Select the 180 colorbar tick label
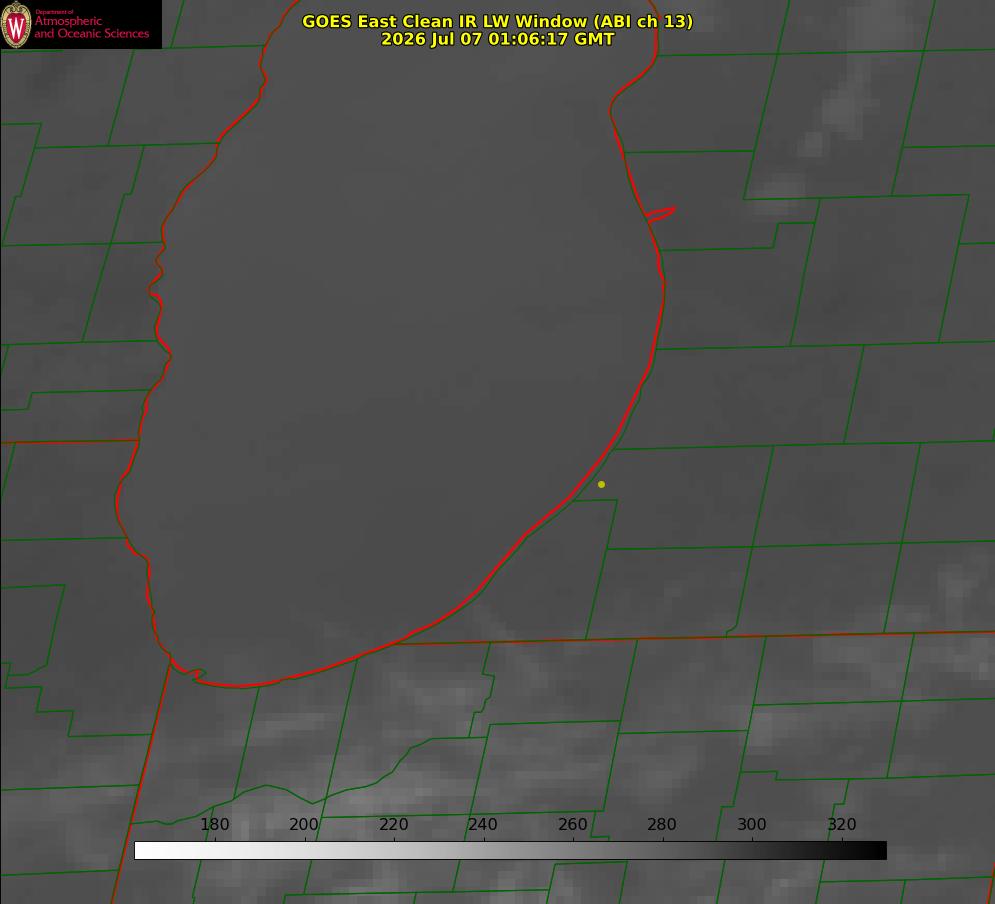 [214, 824]
